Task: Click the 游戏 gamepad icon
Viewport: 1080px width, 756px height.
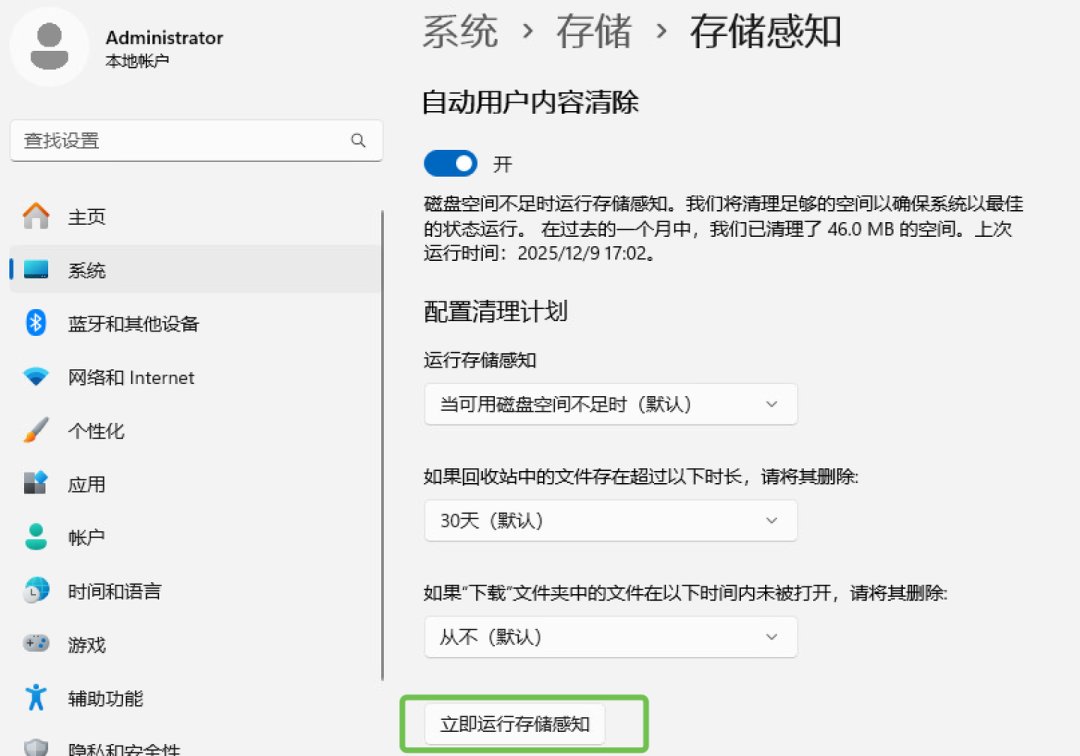Action: [36, 644]
